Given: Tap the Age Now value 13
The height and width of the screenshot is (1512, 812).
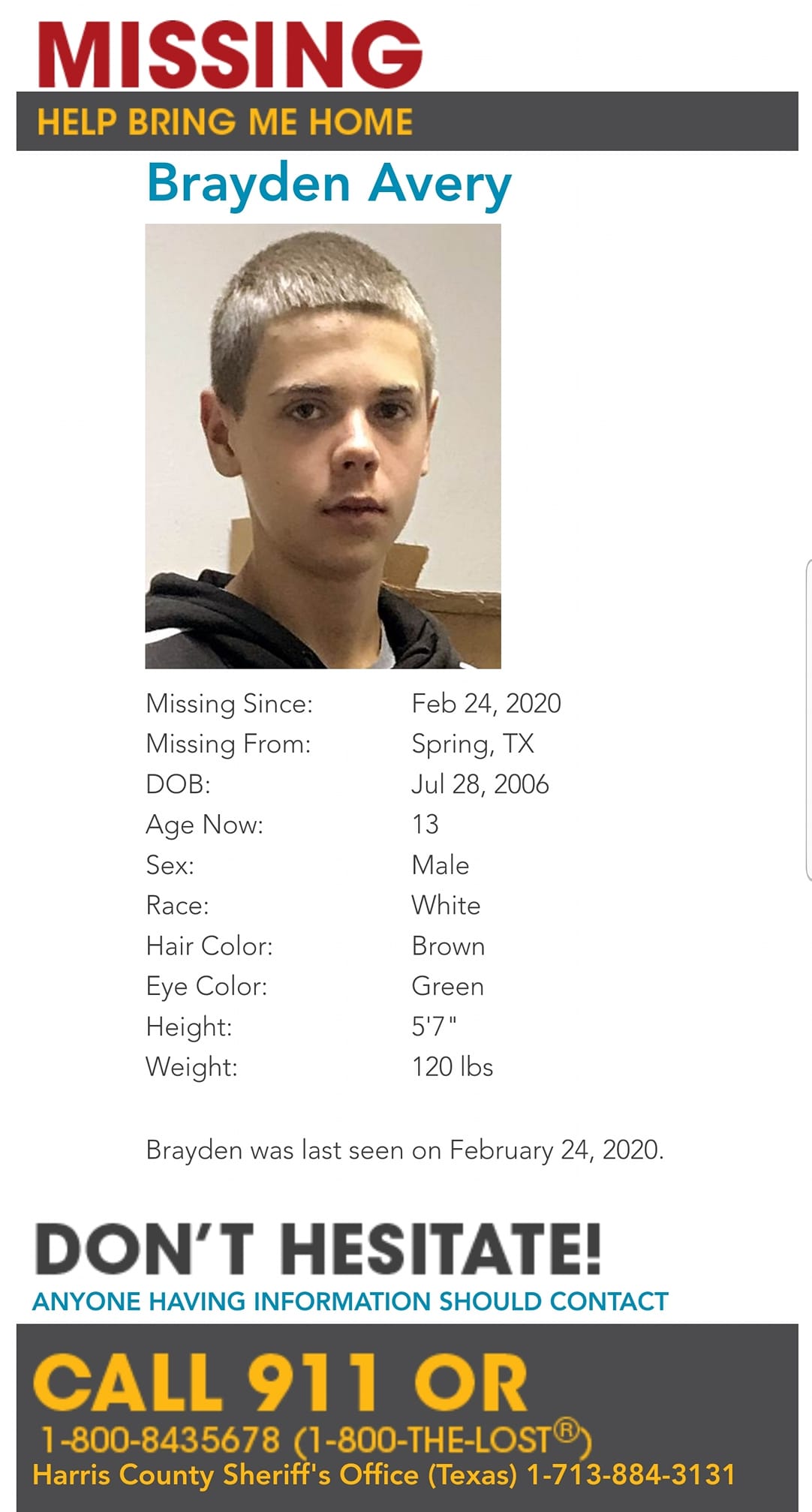Looking at the screenshot, I should pyautogui.click(x=425, y=825).
